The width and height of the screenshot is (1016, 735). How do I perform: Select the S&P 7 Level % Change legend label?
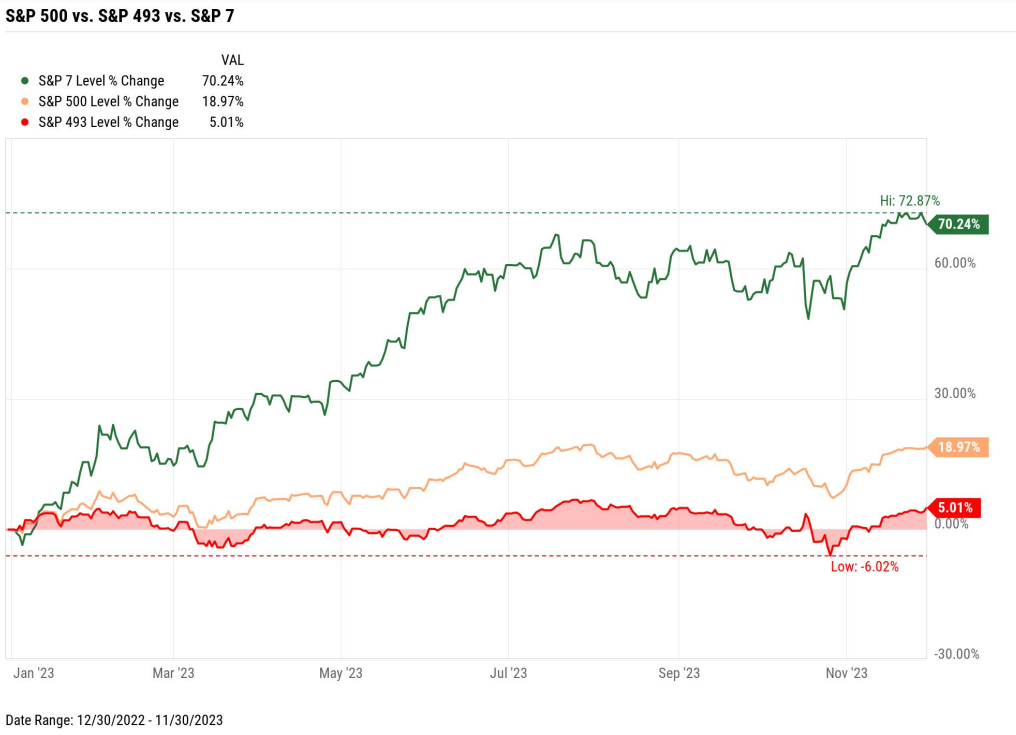(x=101, y=81)
